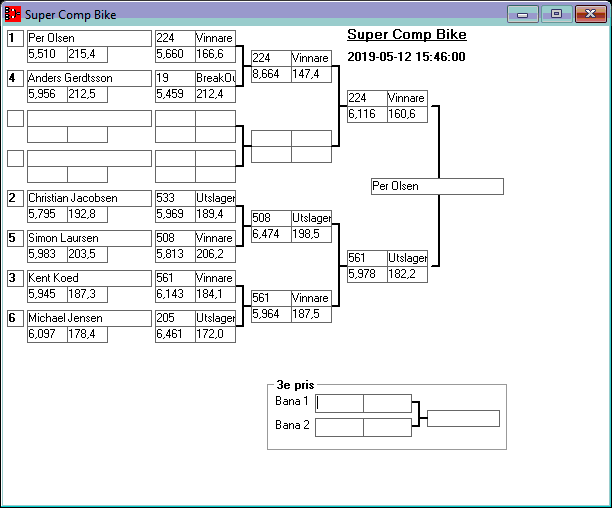This screenshot has height=508, width=612.
Task: Click the Super Comp Bike app icon
Action: click(13, 15)
